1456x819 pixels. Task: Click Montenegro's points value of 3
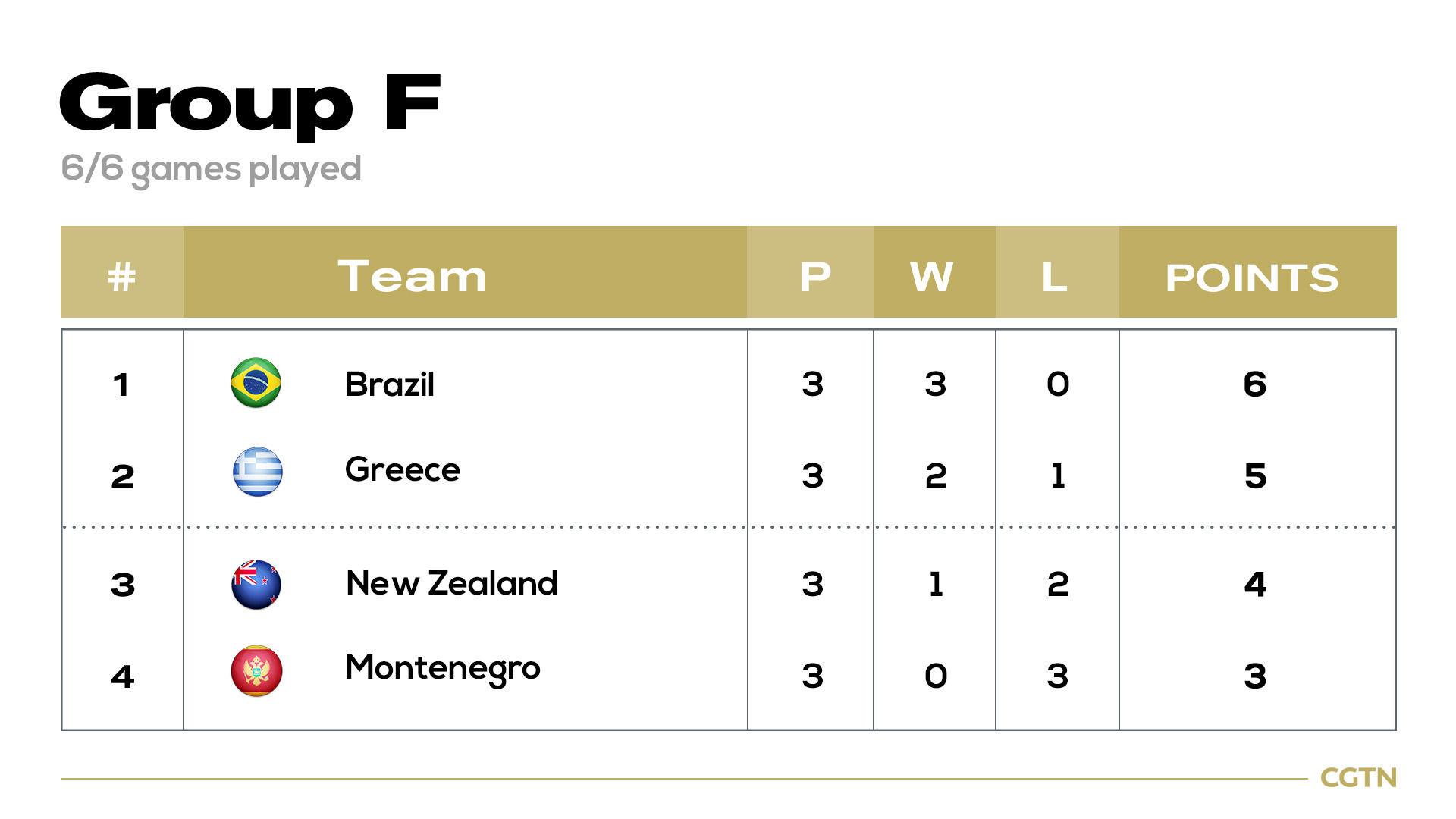tap(1255, 676)
